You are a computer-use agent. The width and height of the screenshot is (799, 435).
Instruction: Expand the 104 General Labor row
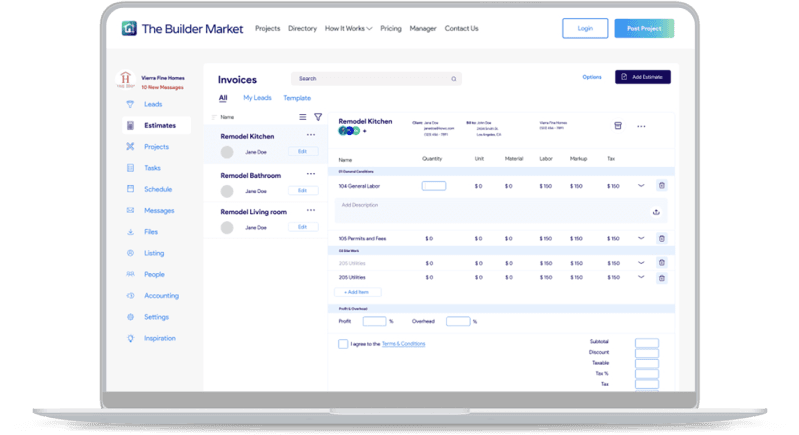pyautogui.click(x=641, y=186)
